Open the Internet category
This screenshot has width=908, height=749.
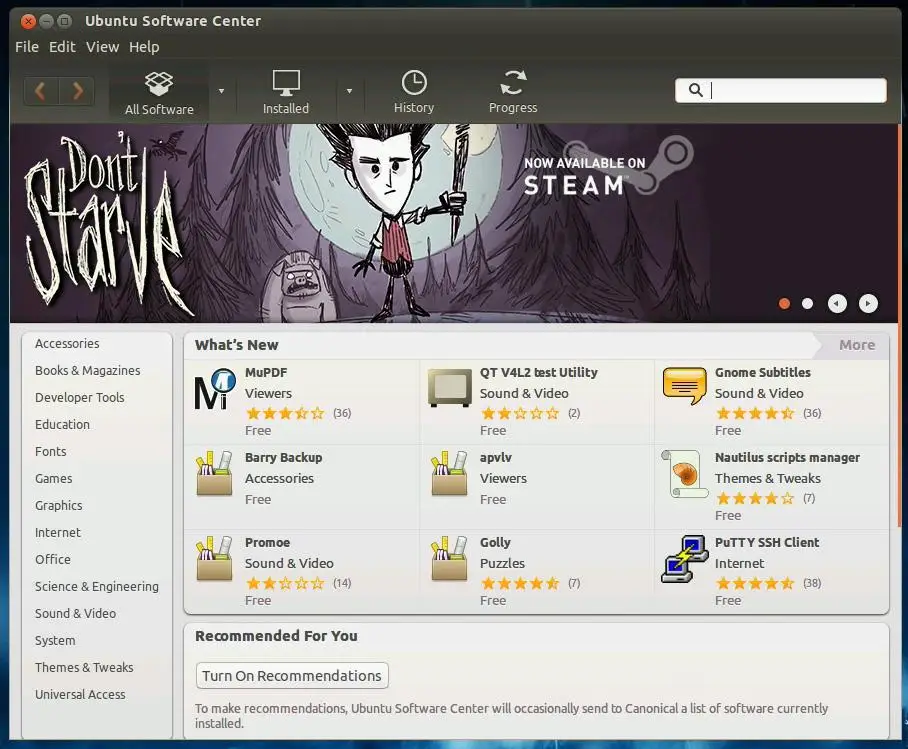[58, 532]
